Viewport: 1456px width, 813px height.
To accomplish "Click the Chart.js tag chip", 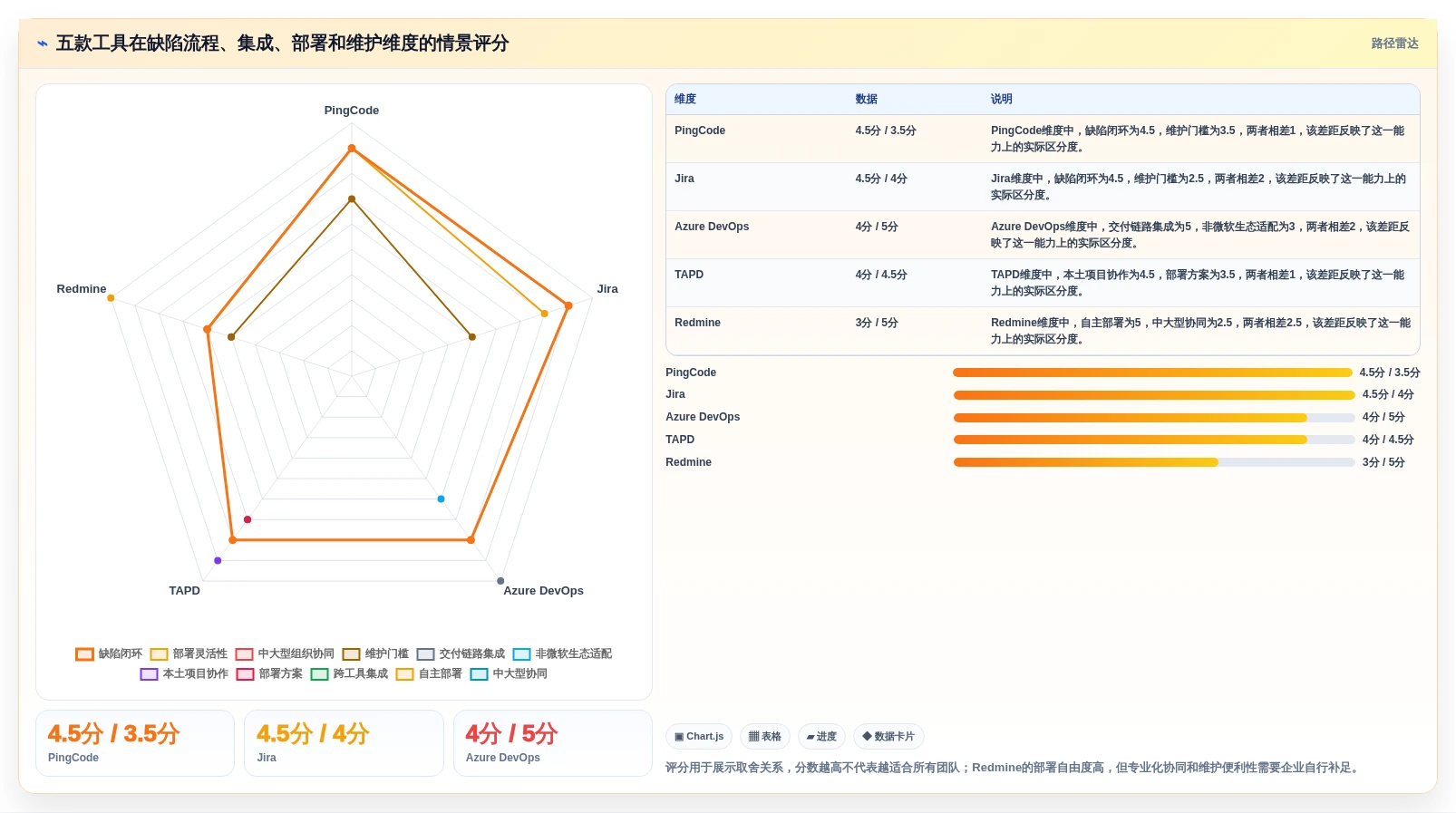I will [x=699, y=737].
